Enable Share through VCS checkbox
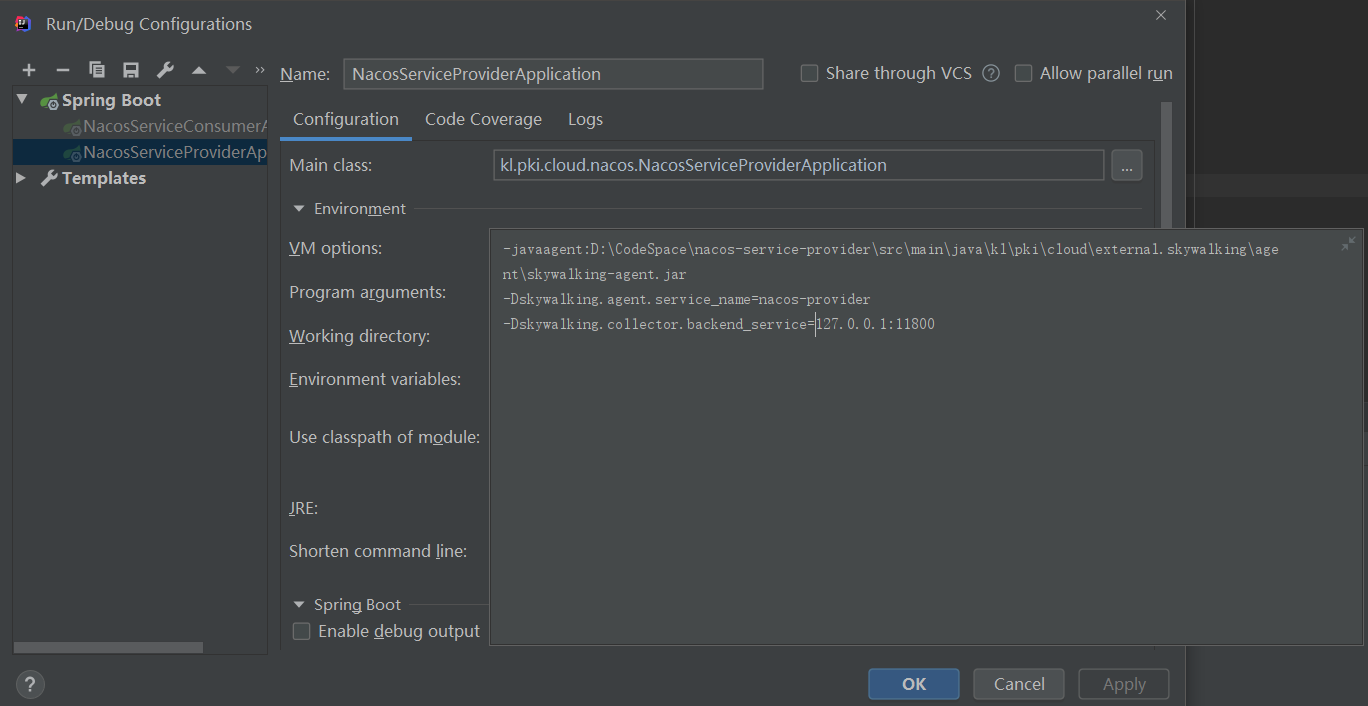This screenshot has height=706, width=1368. pyautogui.click(x=809, y=73)
